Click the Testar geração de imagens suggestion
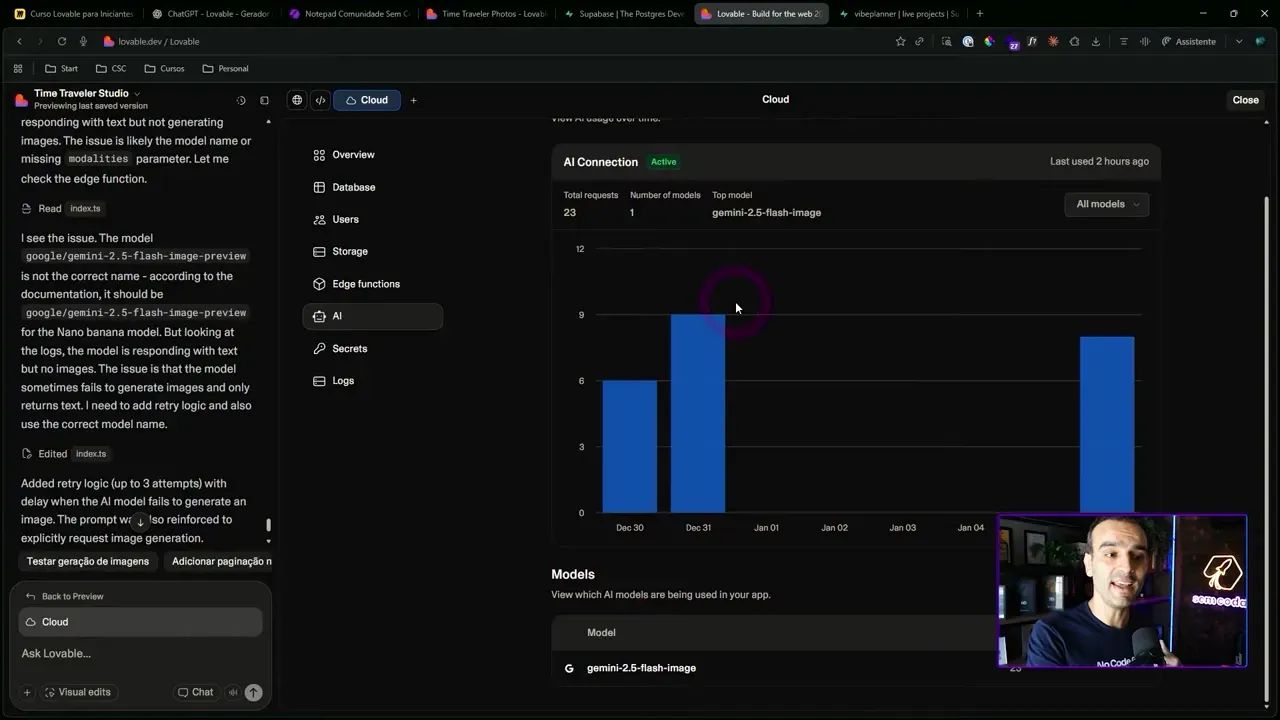The image size is (1280, 720). 87,561
